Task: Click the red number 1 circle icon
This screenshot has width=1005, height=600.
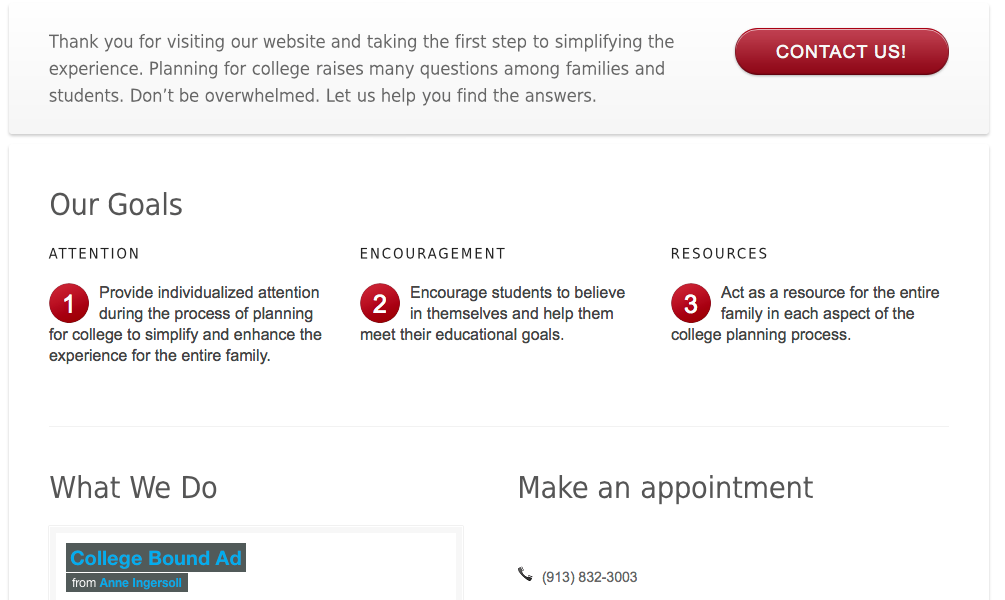Action: coord(69,303)
